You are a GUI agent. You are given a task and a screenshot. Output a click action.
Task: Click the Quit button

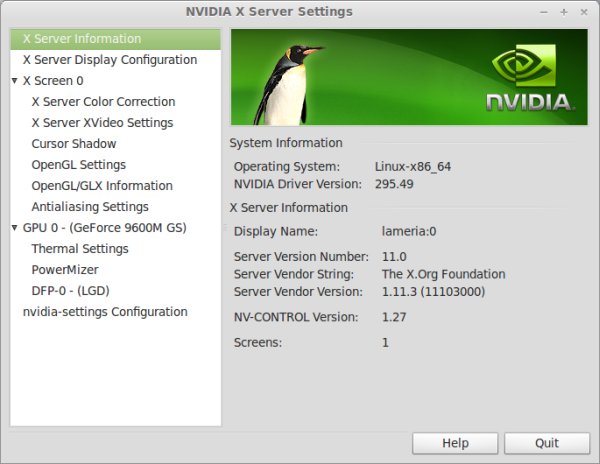click(547, 443)
